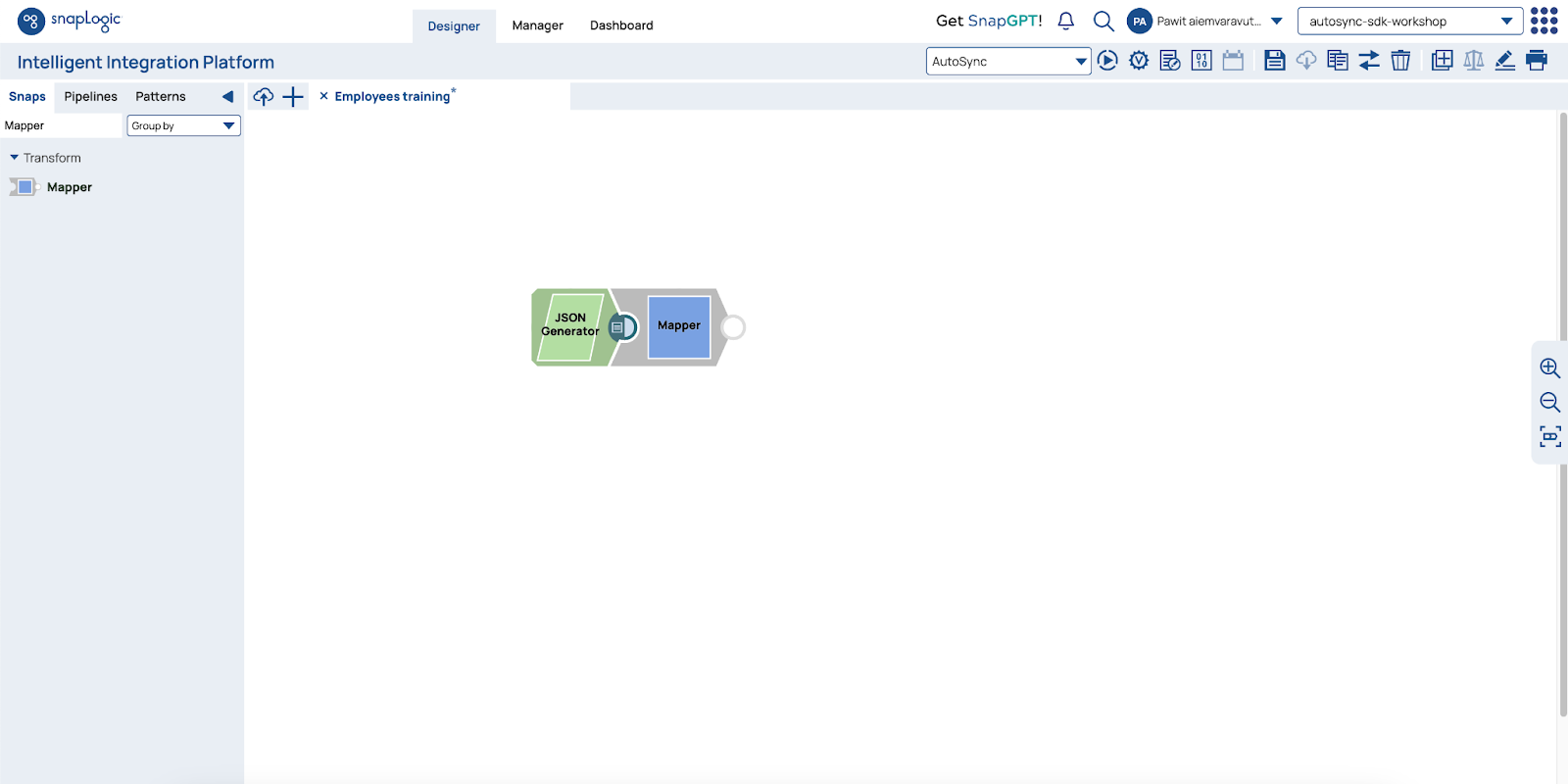Click the Get SnapGPT! link
The height and width of the screenshot is (784, 1568).
(989, 21)
